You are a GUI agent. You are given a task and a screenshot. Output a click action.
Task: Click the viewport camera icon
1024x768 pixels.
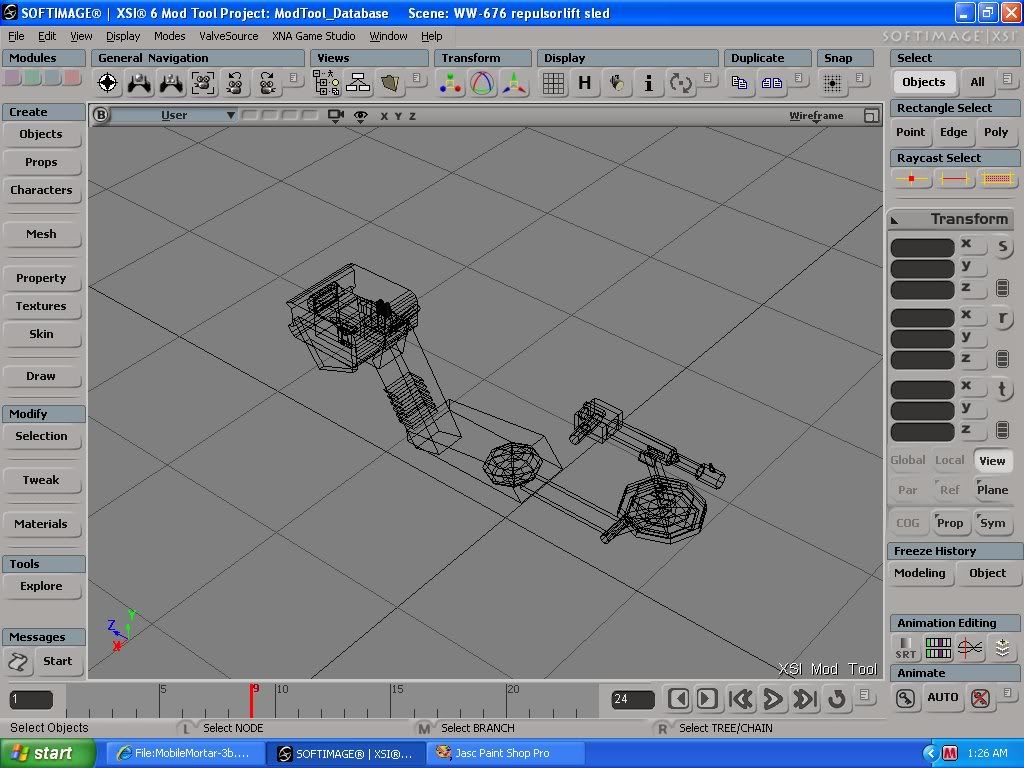pos(336,116)
